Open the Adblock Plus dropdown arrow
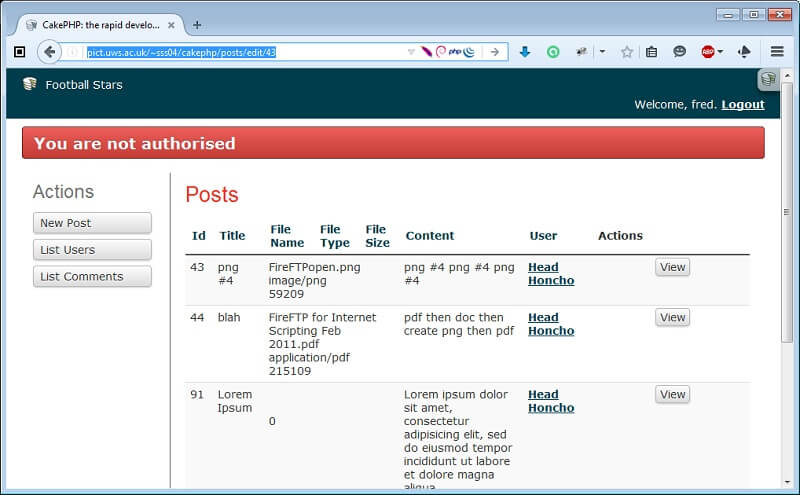 pyautogui.click(x=720, y=52)
